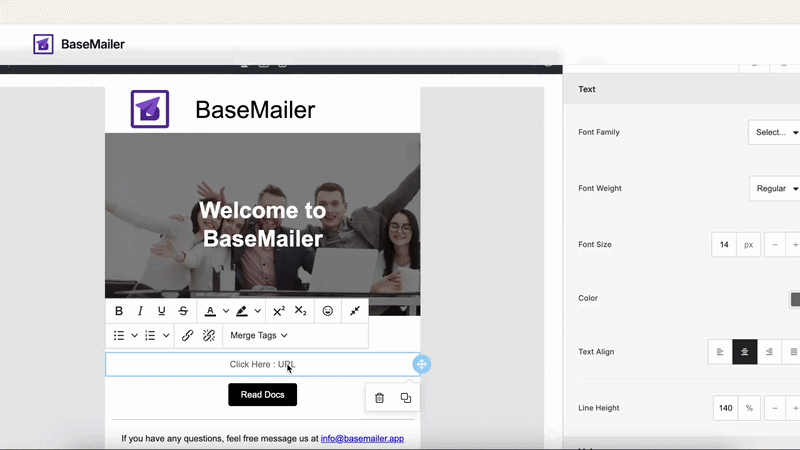Click the Line Height value field

coord(725,408)
